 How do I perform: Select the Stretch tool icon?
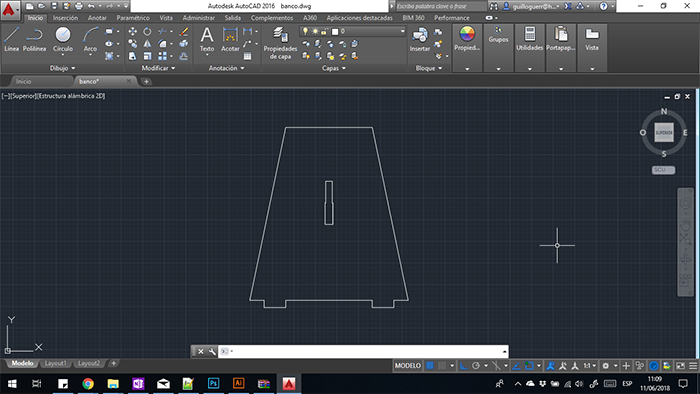pyautogui.click(x=133, y=56)
